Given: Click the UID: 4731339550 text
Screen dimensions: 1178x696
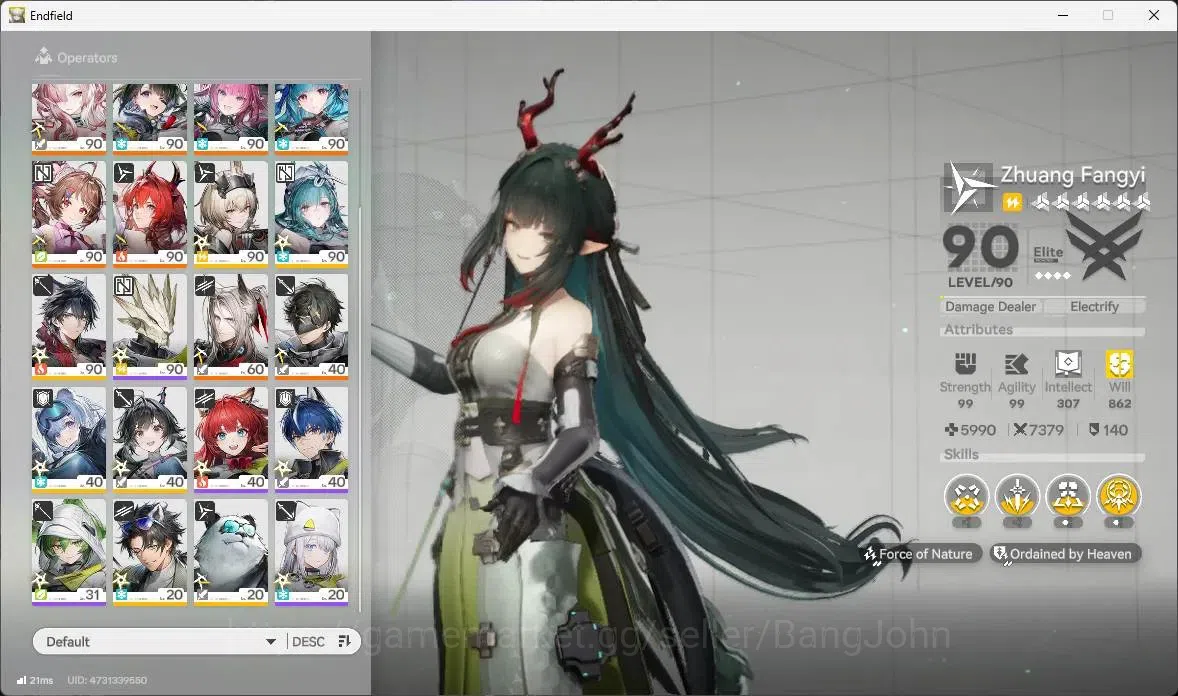Looking at the screenshot, I should [107, 680].
